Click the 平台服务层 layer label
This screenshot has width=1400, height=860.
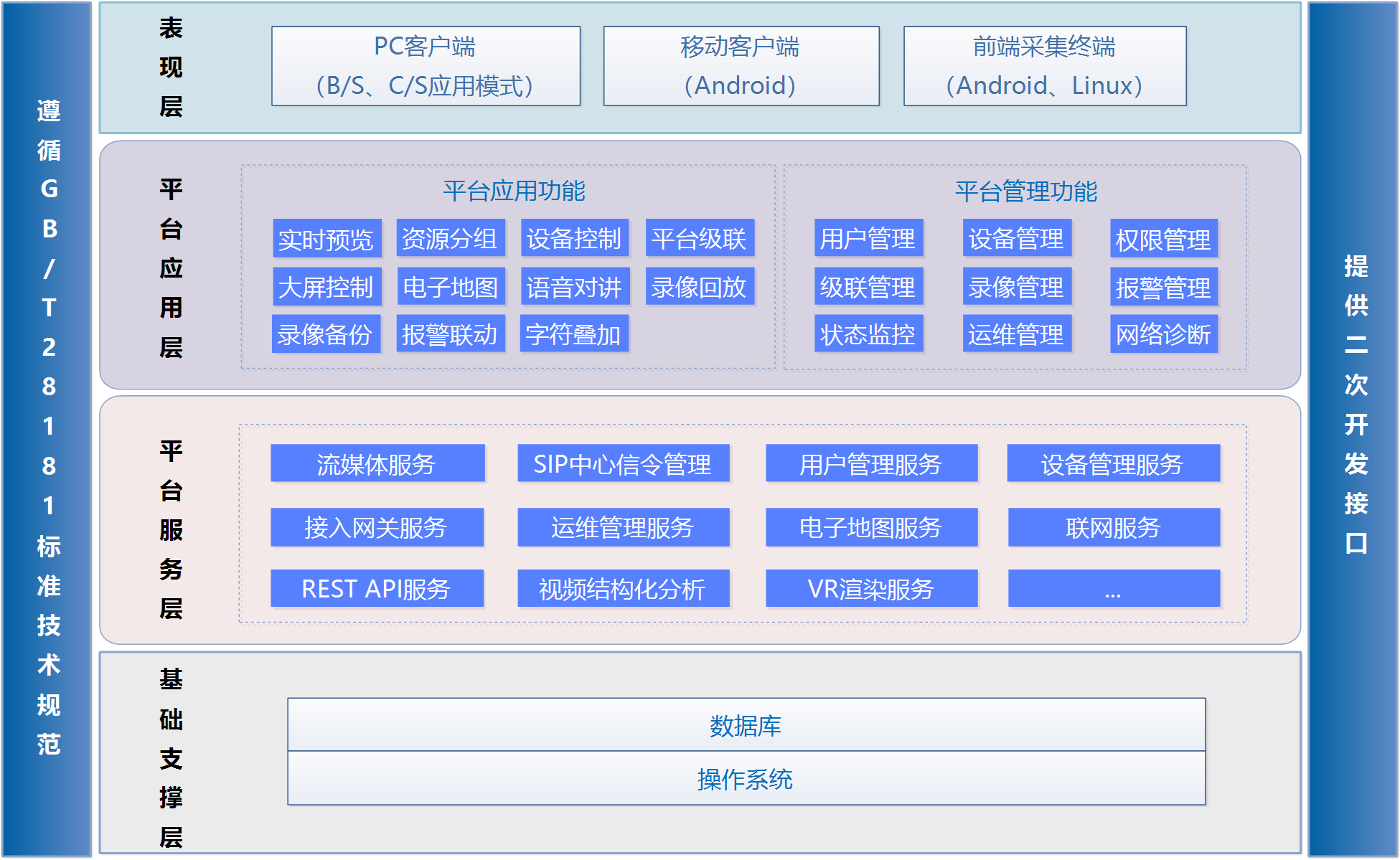pyautogui.click(x=171, y=529)
